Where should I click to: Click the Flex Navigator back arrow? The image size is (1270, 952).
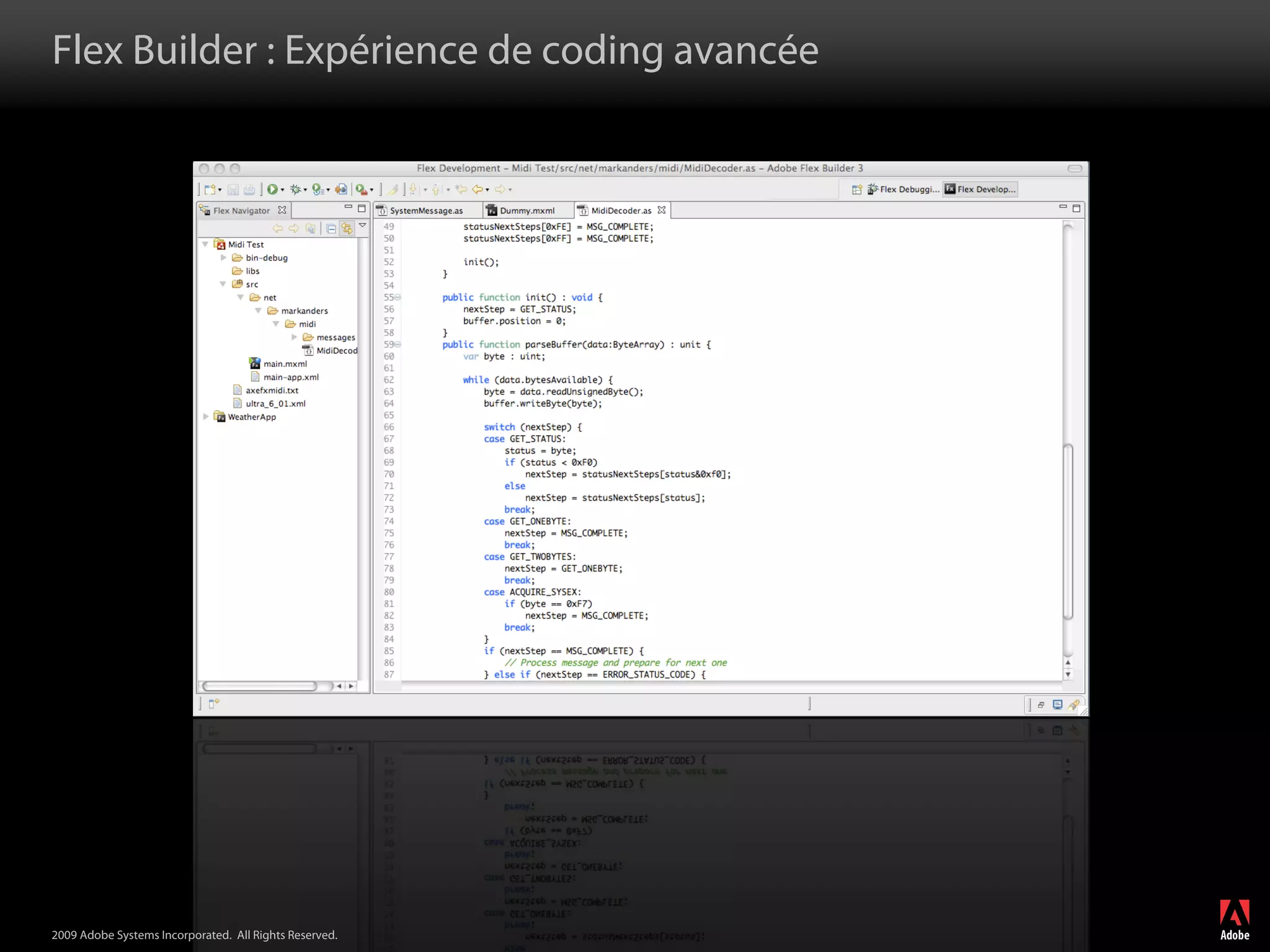[277, 229]
